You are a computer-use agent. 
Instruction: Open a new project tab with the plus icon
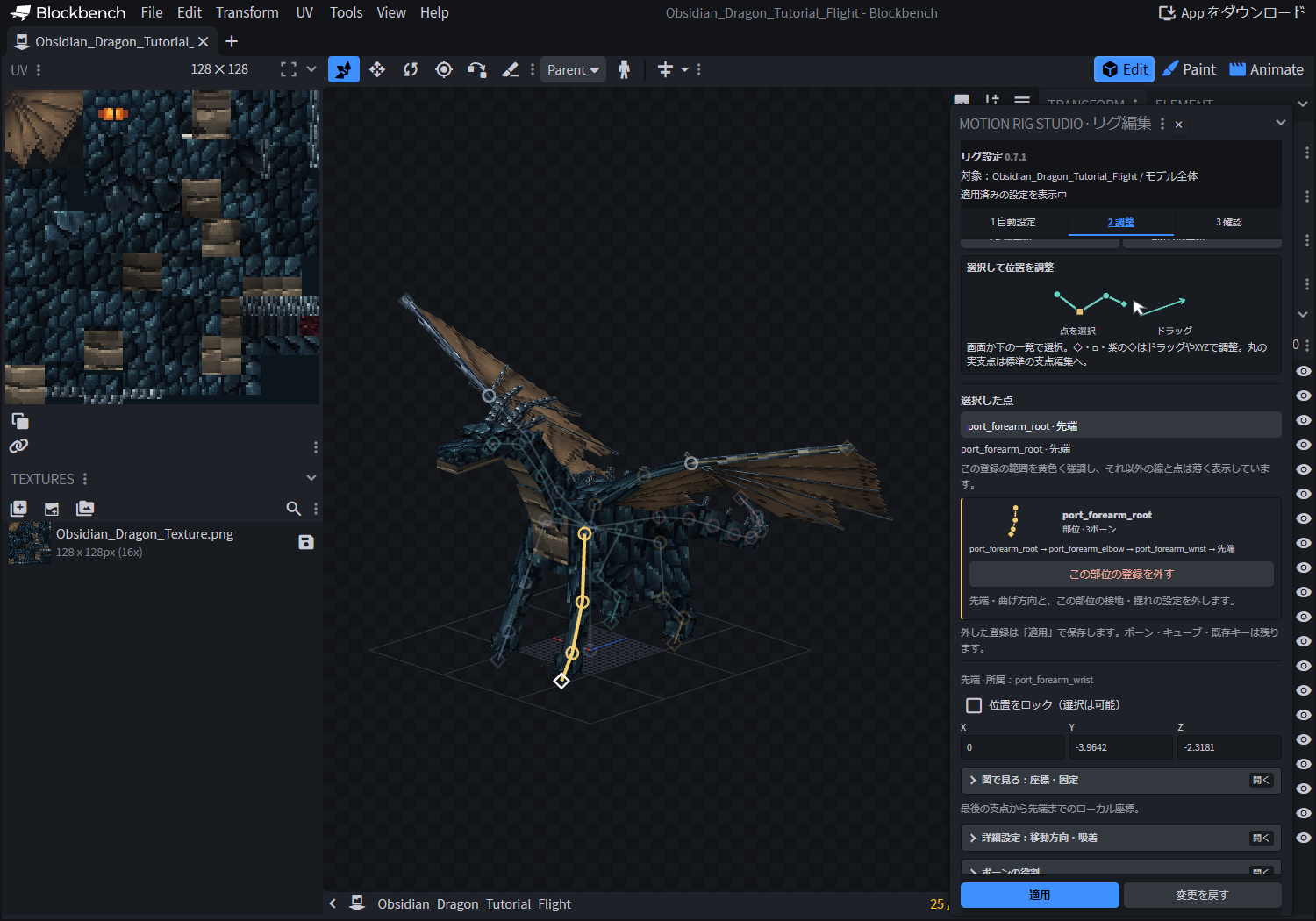tap(232, 41)
